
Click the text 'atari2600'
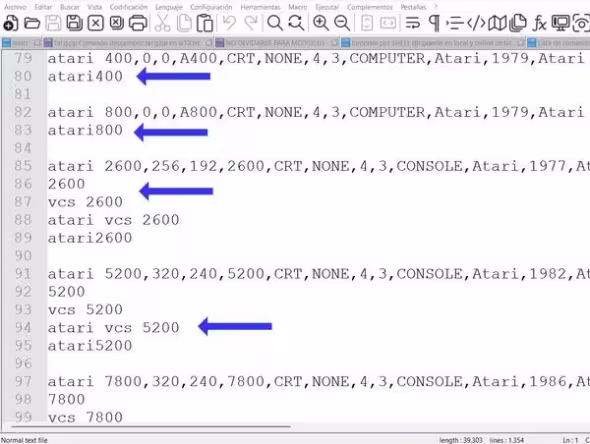(90, 238)
